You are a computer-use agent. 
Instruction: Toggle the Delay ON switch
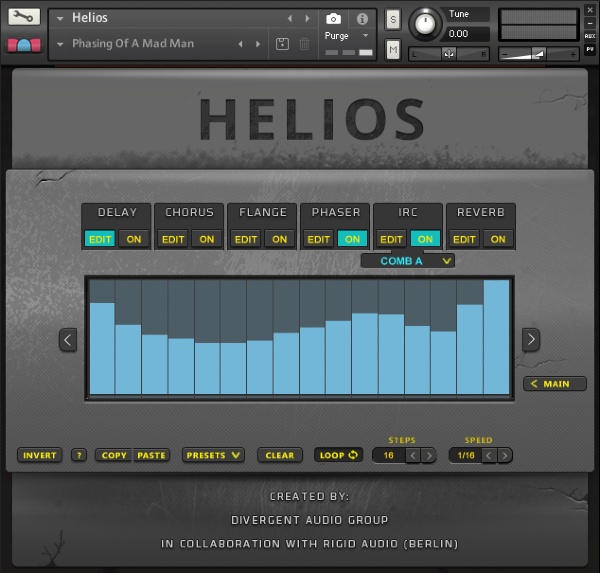pyautogui.click(x=134, y=239)
